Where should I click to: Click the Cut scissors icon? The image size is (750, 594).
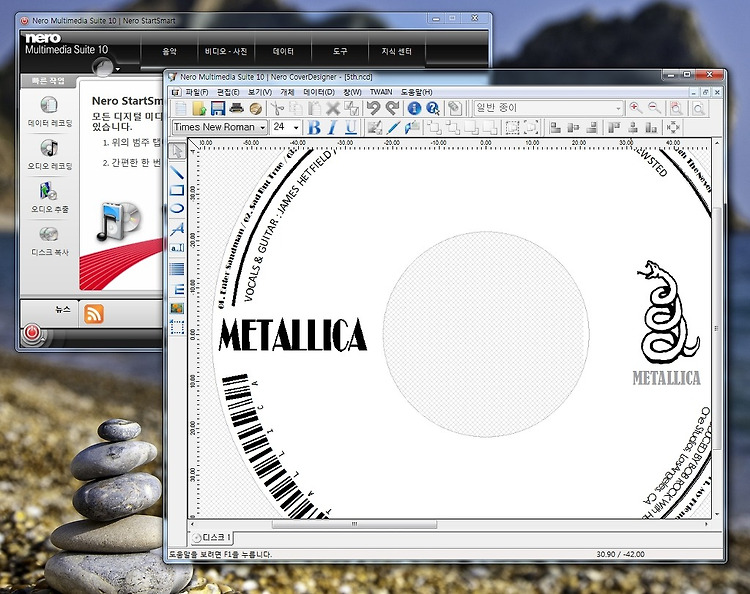pyautogui.click(x=277, y=108)
